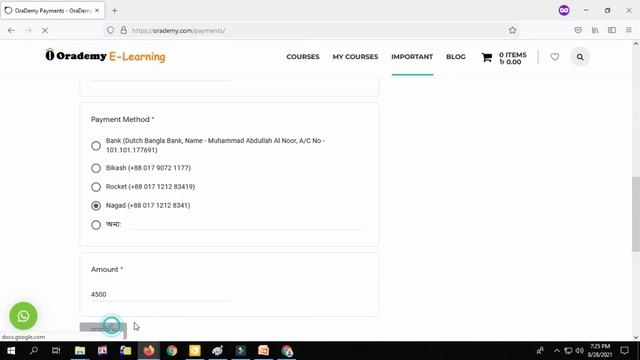Open the Windows Start menu

pos(11,351)
